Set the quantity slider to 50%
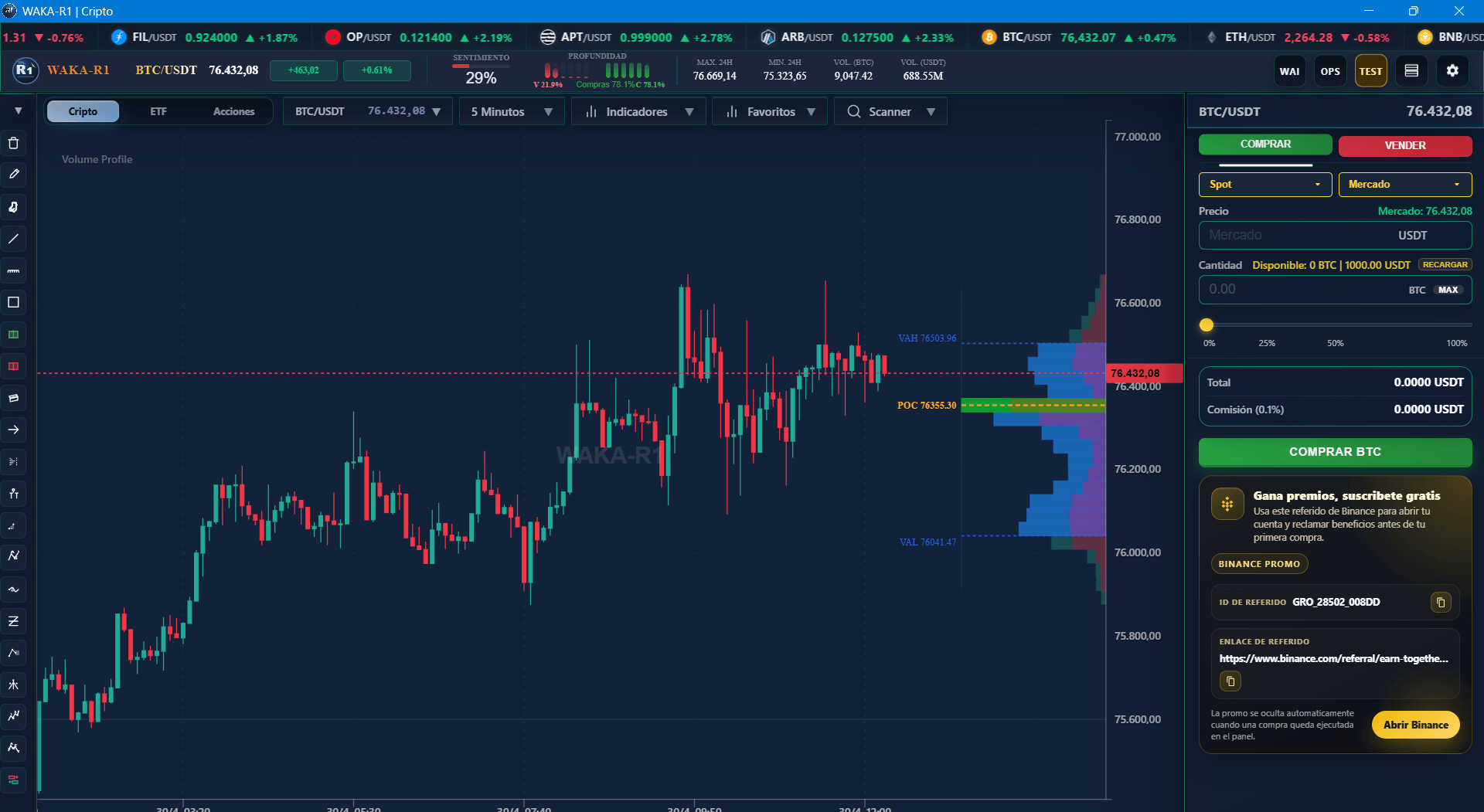 (1336, 343)
